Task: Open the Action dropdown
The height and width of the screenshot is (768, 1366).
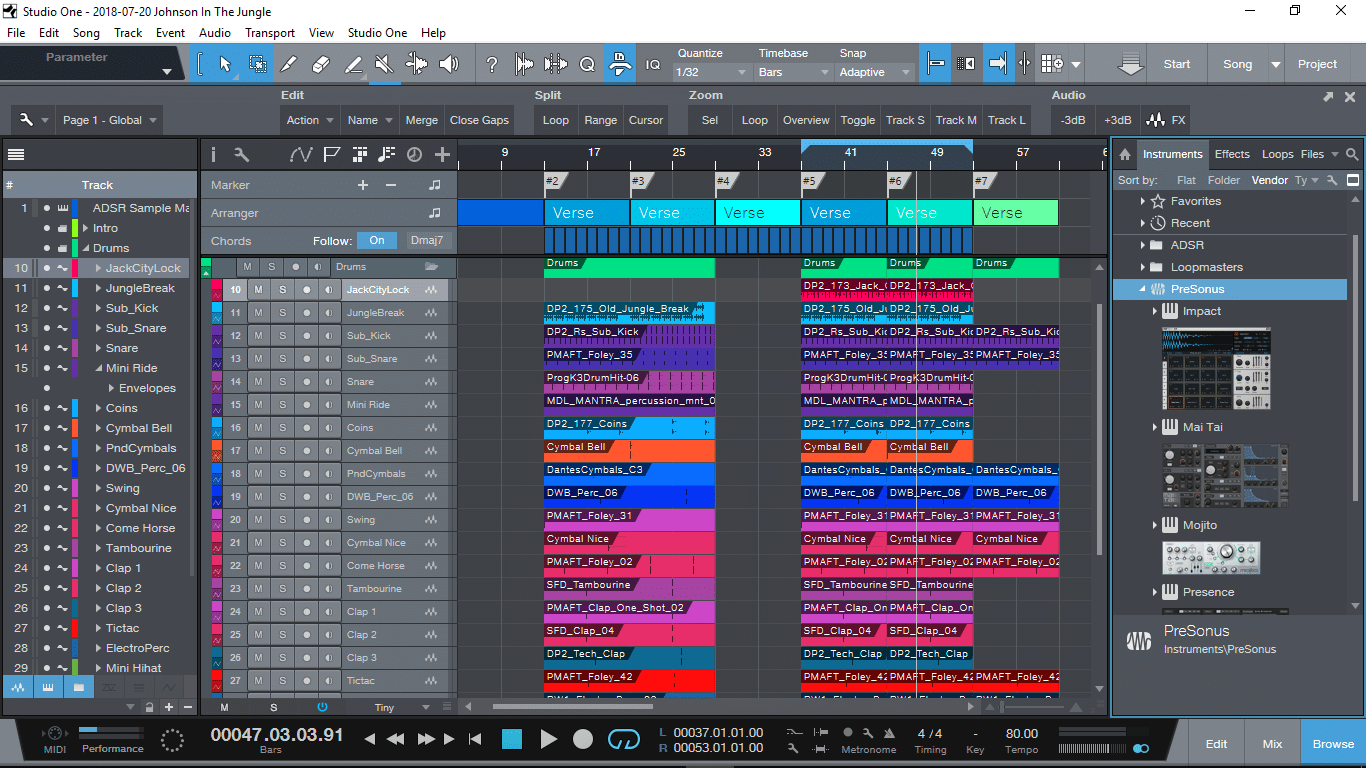Action: [309, 120]
